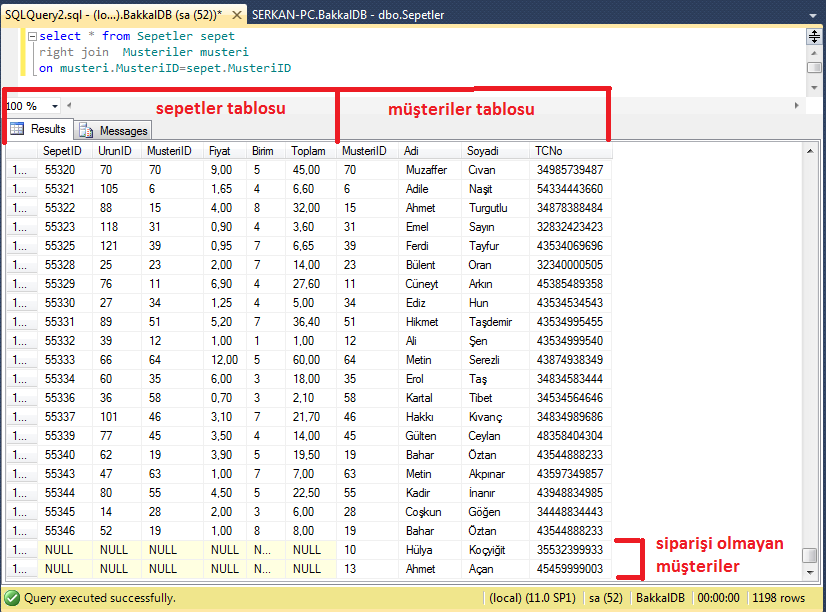The width and height of the screenshot is (826, 612).
Task: Open the active files dropdown arrow
Action: tap(813, 16)
